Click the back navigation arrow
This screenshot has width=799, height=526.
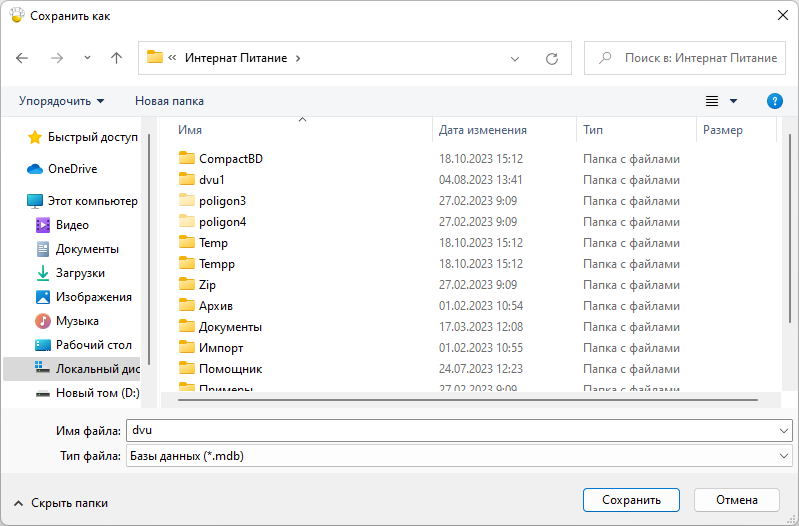click(23, 58)
